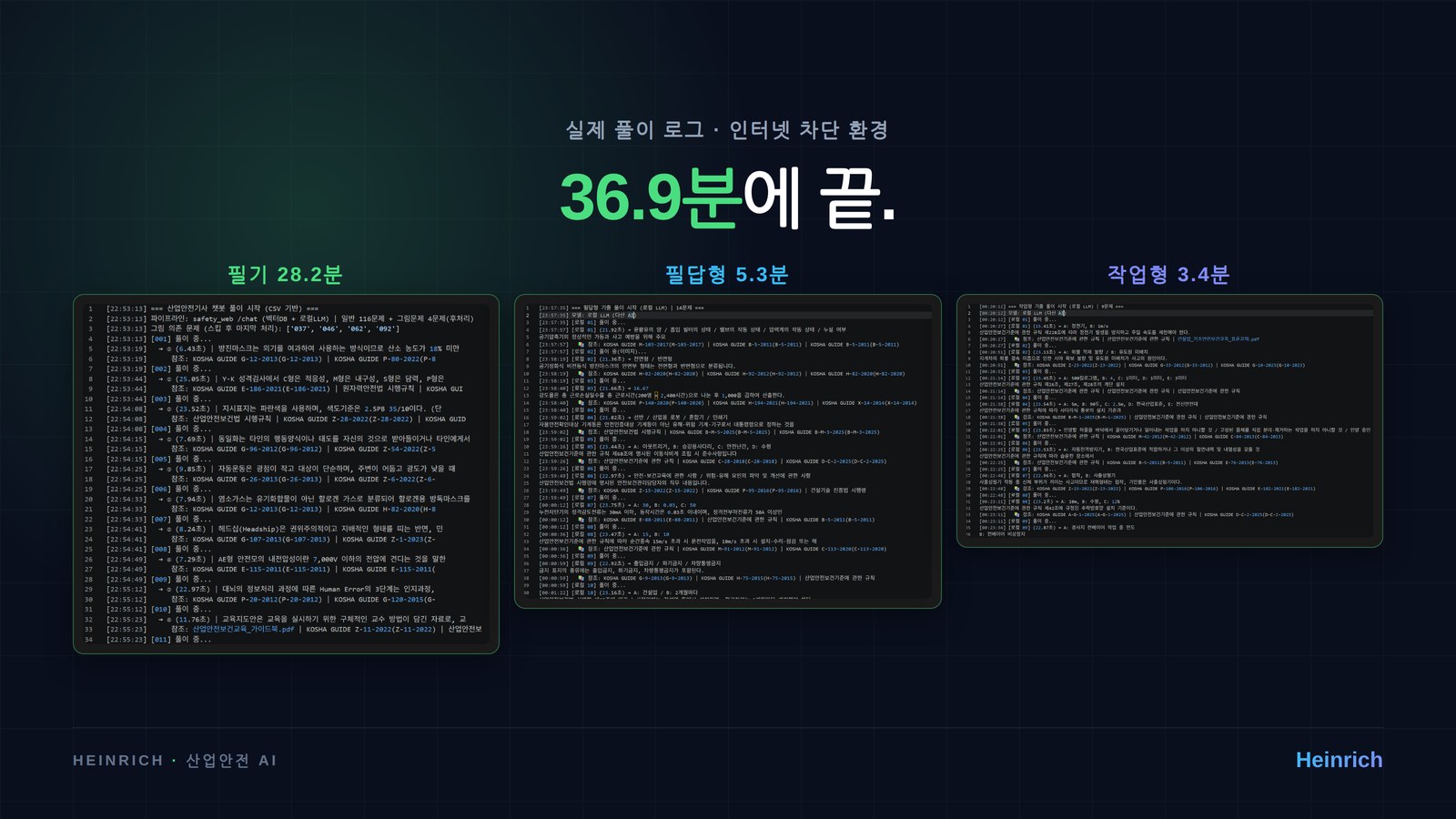Click the '36.9분에 끝.' headline

pos(727,197)
